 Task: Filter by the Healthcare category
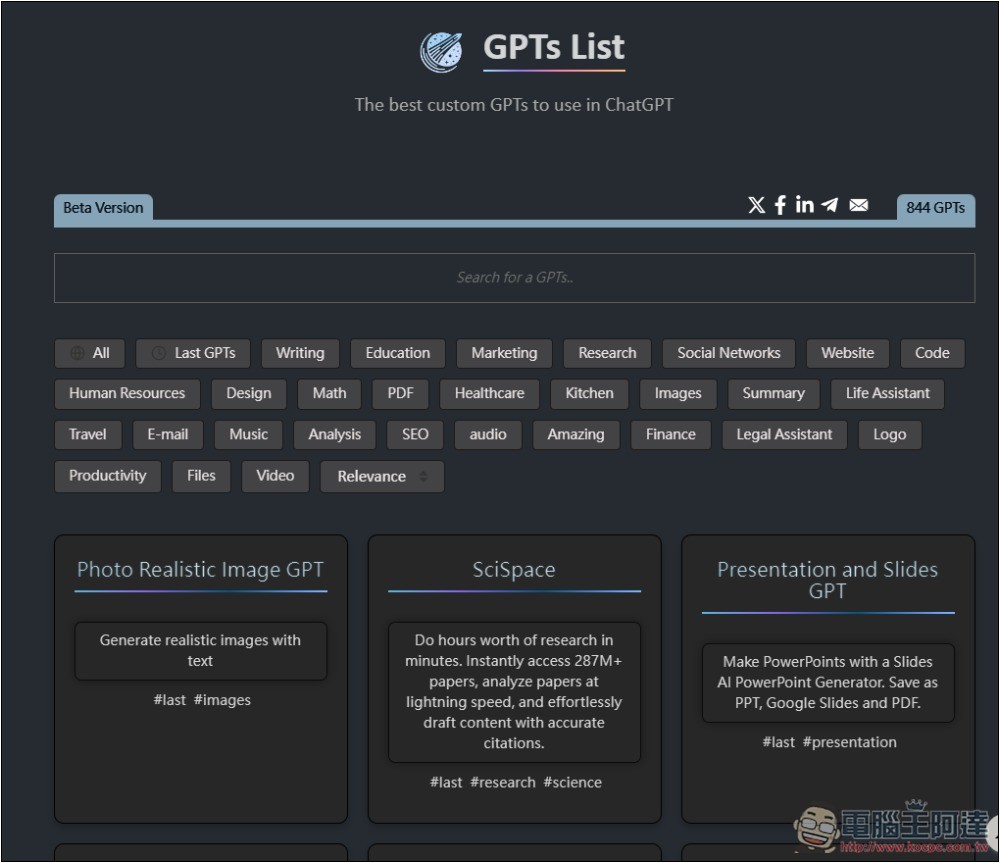click(489, 394)
